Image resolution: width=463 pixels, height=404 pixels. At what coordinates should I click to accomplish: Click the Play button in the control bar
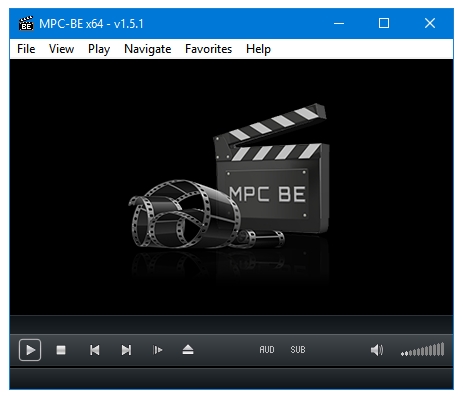(x=30, y=350)
